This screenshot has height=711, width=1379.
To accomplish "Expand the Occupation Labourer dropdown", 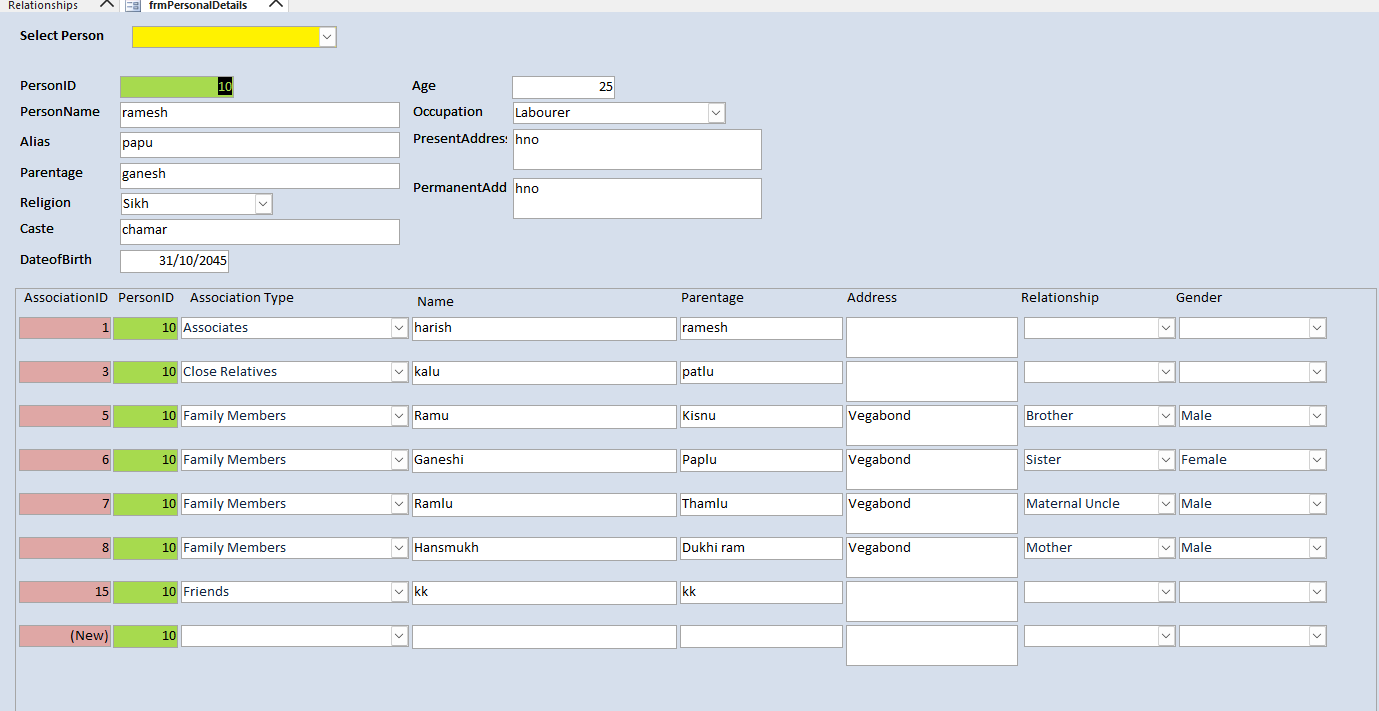I will pyautogui.click(x=716, y=113).
